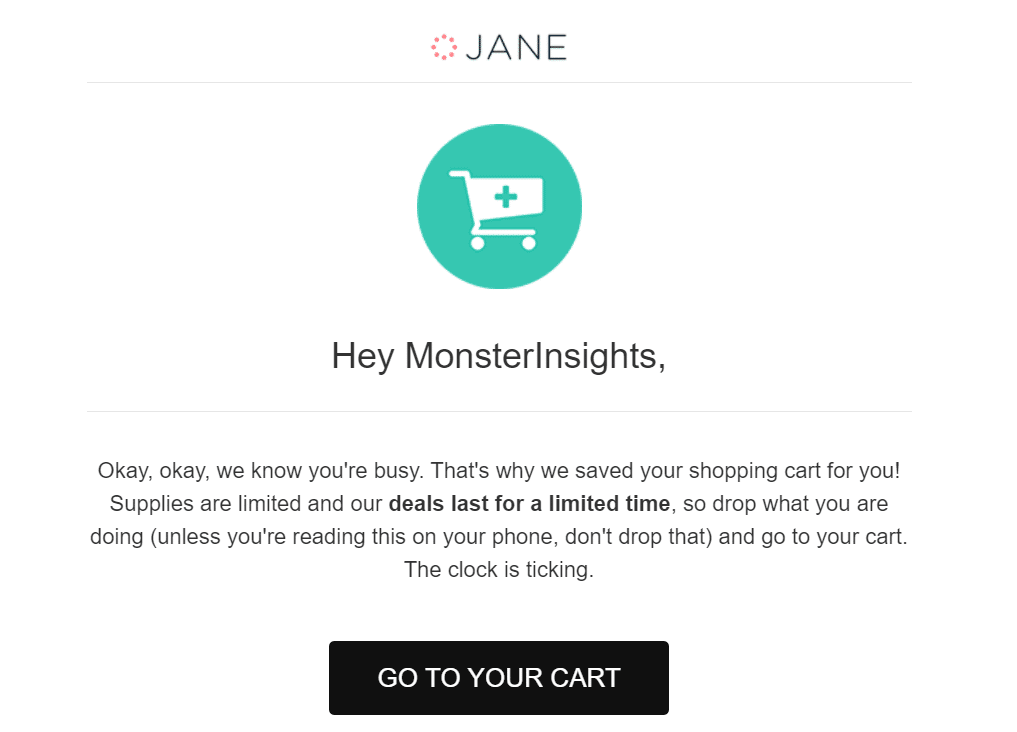Open the JANE storefront via the header logo
This screenshot has height=732, width=1017.
(x=499, y=46)
